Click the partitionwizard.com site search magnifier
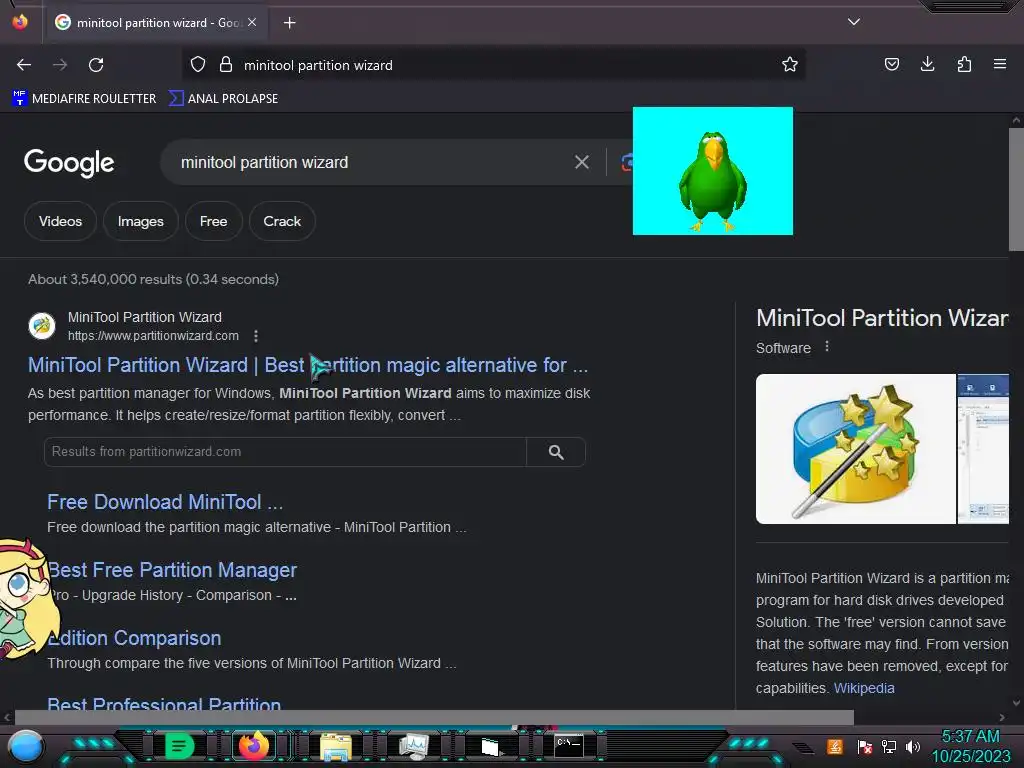The width and height of the screenshot is (1024, 768). (556, 452)
